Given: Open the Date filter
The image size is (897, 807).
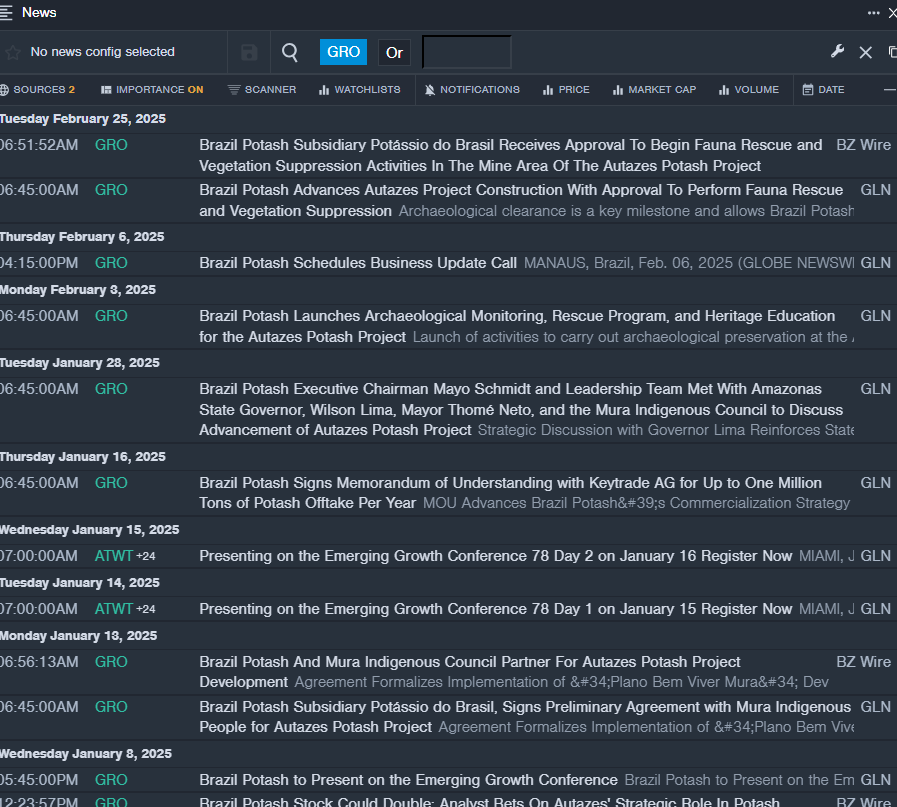Looking at the screenshot, I should 823,90.
